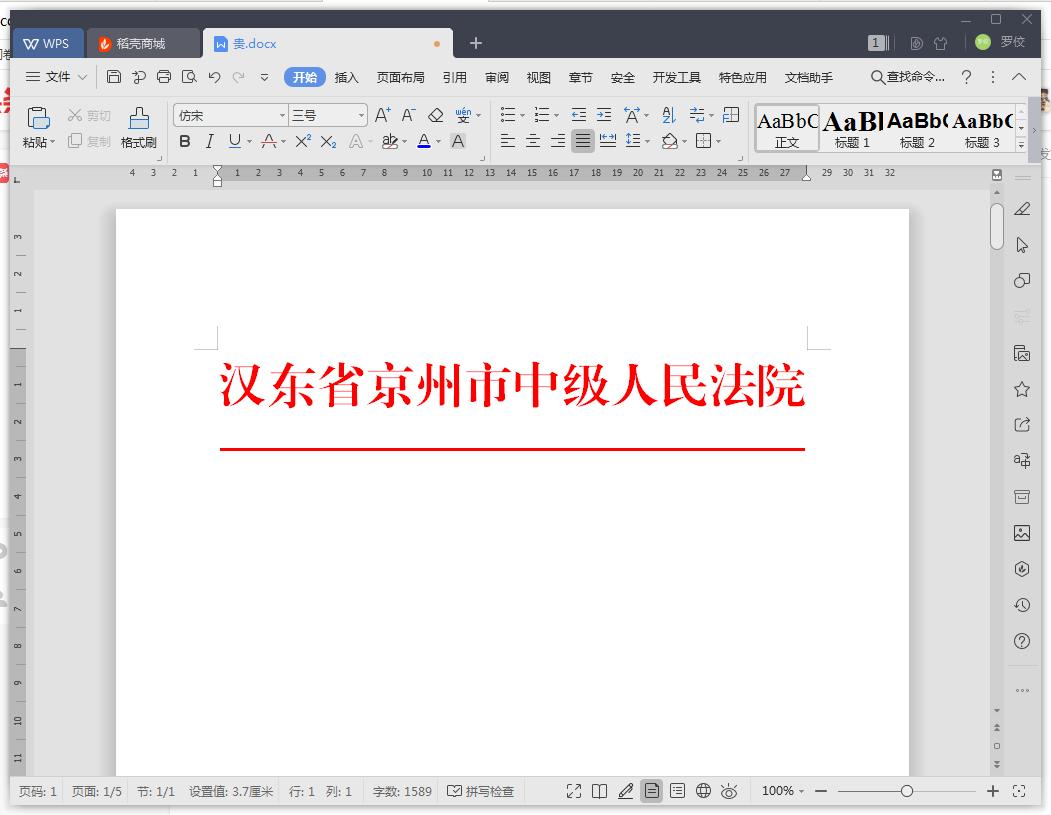Screen dimensions: 1051x815
Task: Apply superscript formatting
Action: [x=302, y=141]
